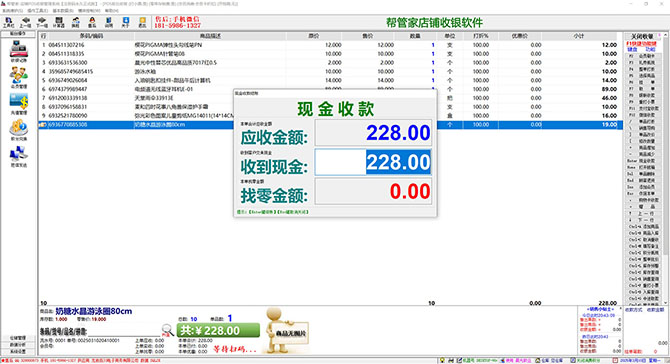Open the cash register 收银记账 sidebar icon
This screenshot has height=364, width=670.
click(18, 51)
